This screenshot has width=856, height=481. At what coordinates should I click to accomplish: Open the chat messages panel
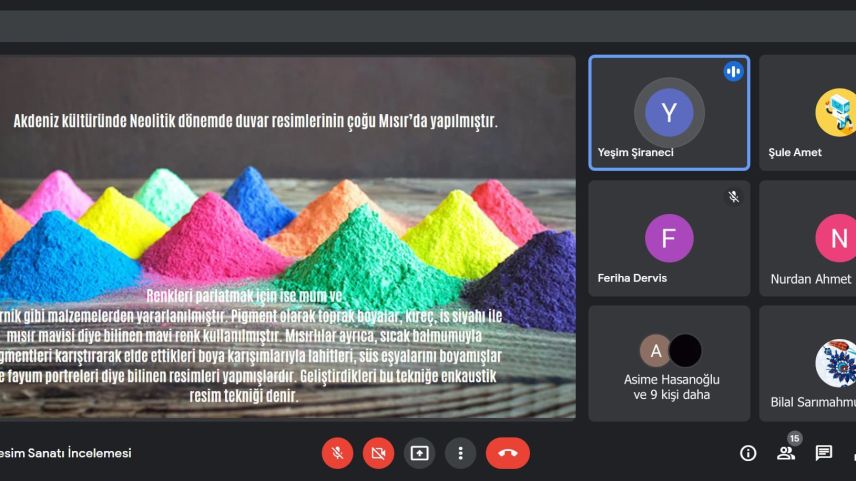point(824,453)
